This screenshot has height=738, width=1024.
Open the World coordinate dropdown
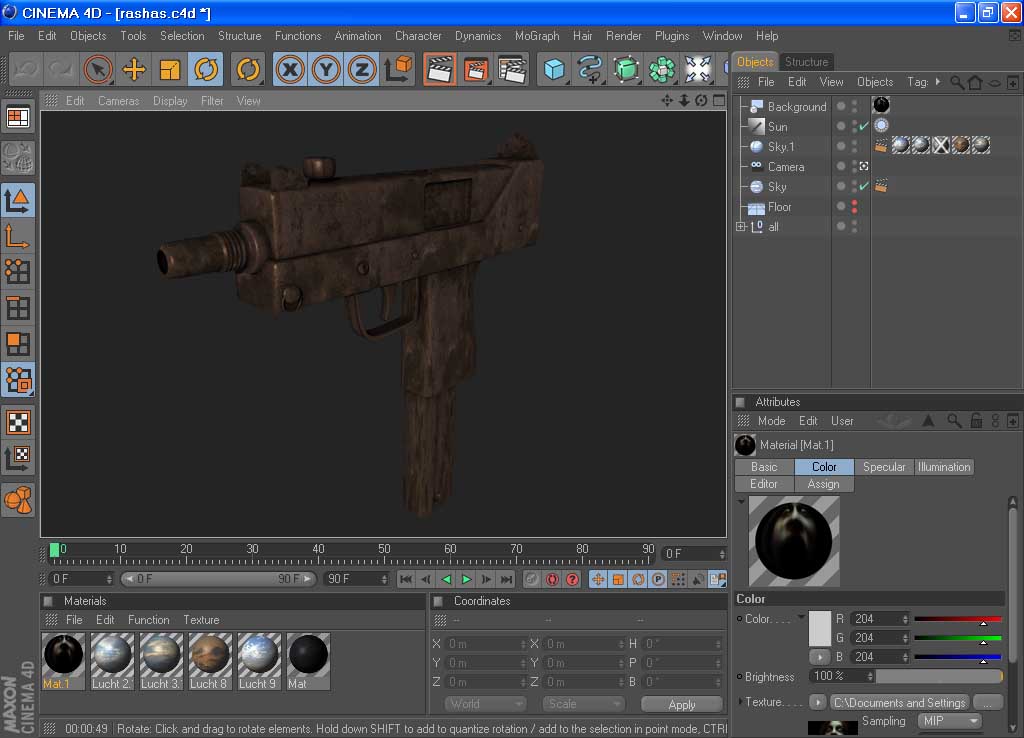pyautogui.click(x=485, y=704)
